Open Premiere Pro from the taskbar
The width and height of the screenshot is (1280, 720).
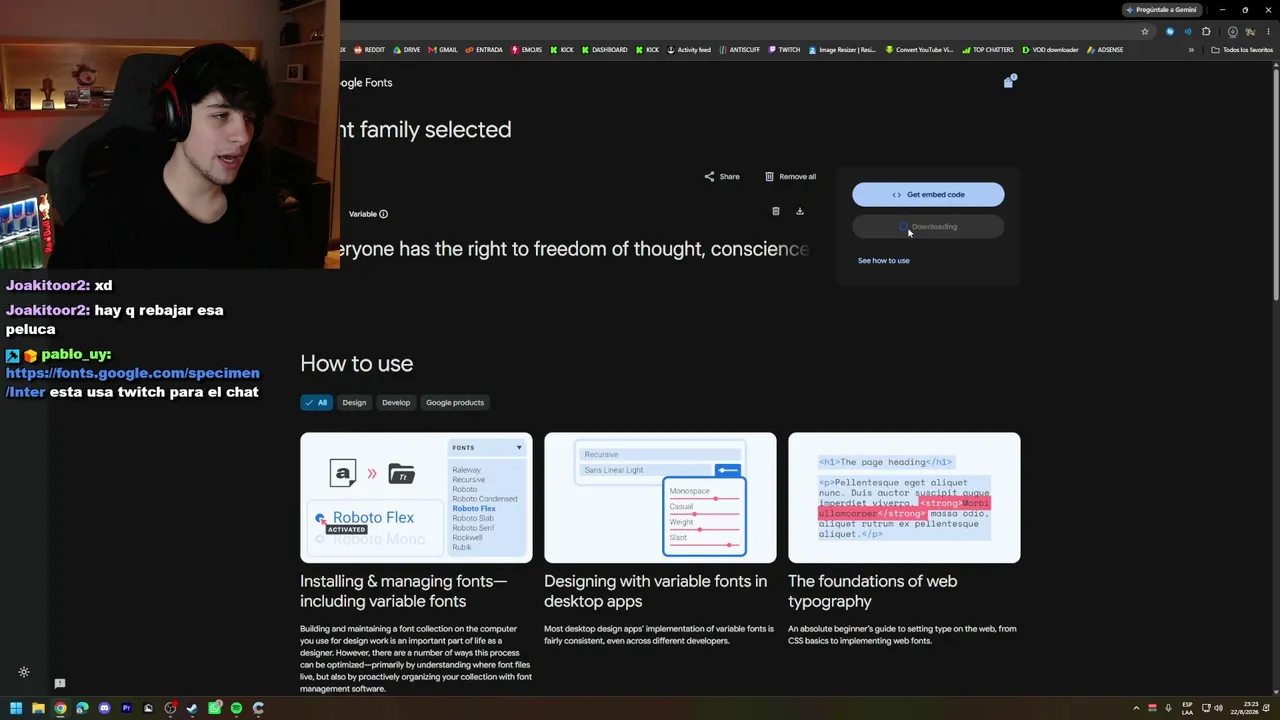126,708
